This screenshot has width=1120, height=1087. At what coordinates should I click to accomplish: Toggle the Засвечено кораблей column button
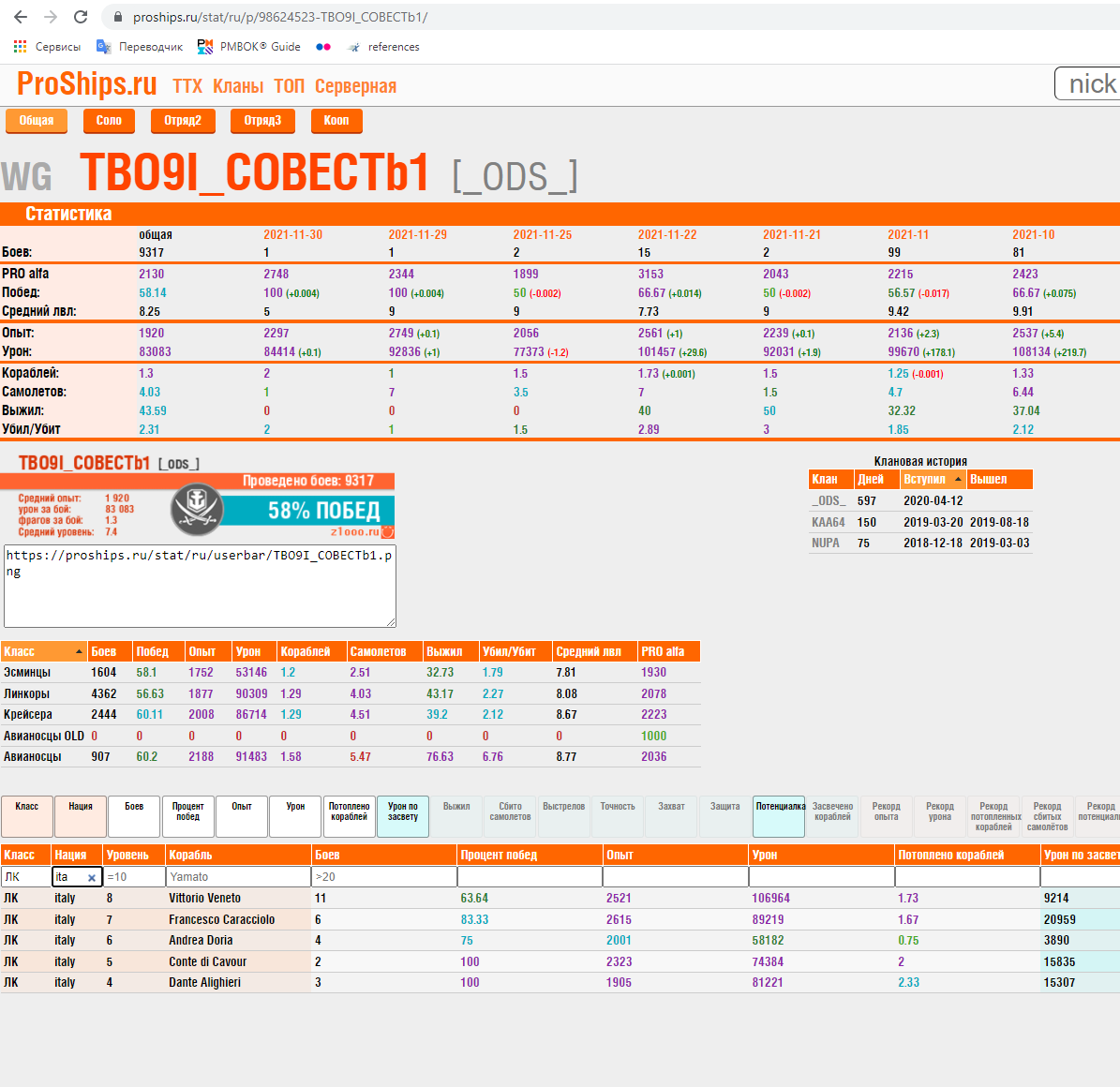tap(833, 816)
